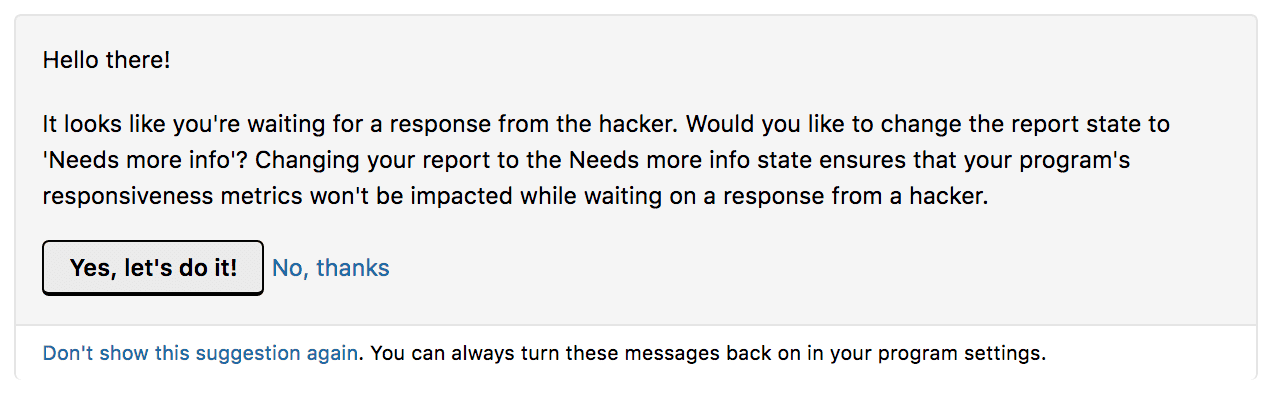Decline with the "No, thanks" link
1272x402 pixels.
pos(331,268)
